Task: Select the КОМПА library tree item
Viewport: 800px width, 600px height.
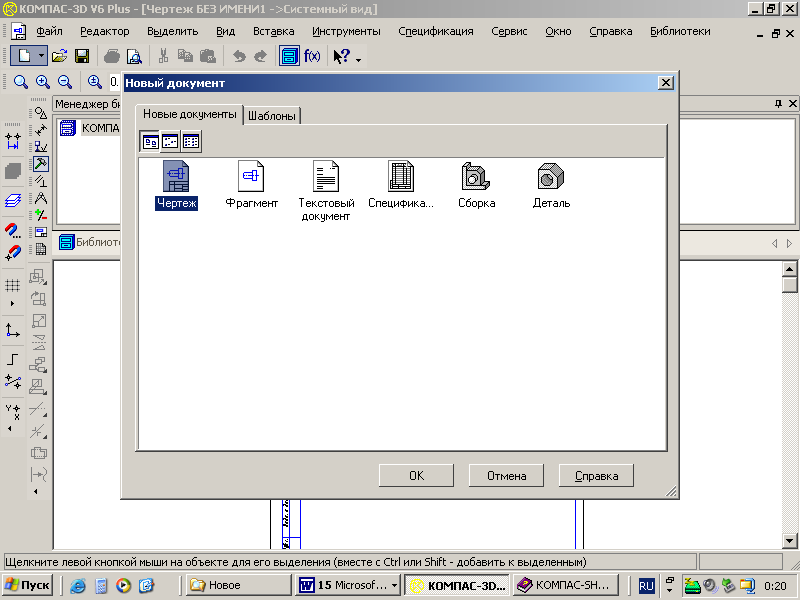Action: click(x=90, y=128)
